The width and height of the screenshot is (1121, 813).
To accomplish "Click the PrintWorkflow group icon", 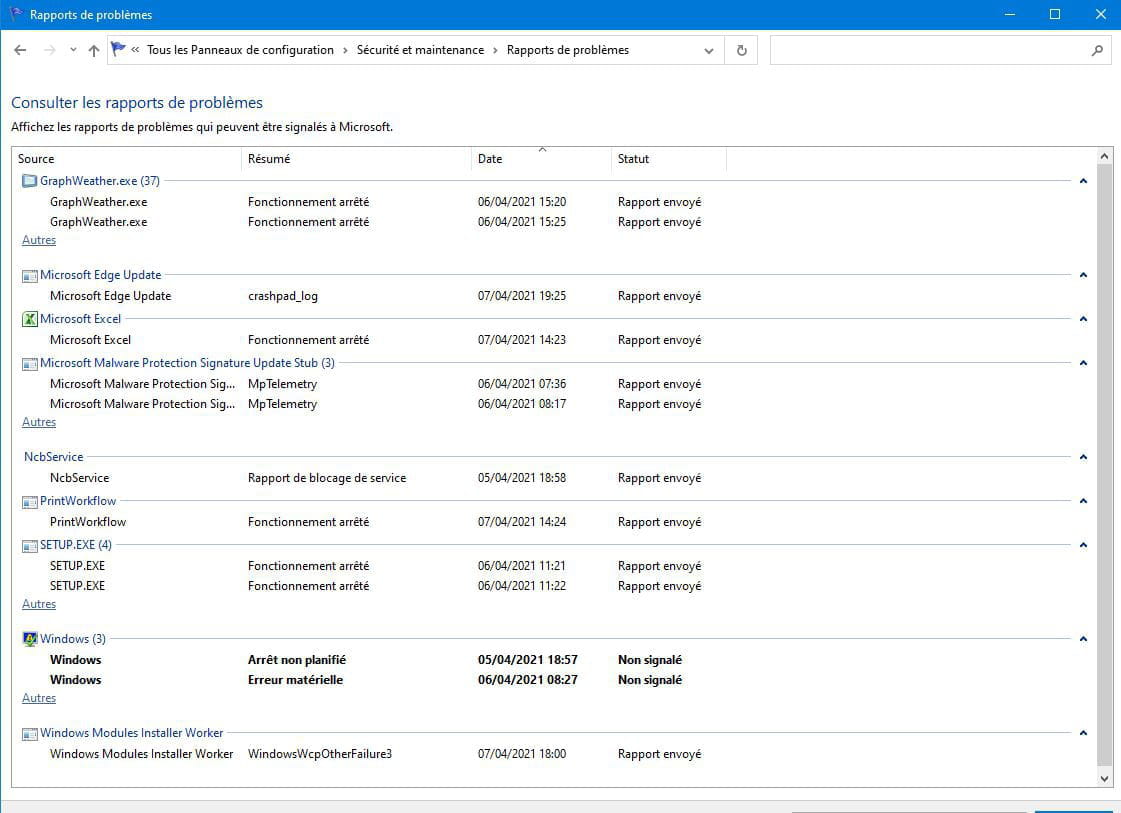I will (29, 501).
